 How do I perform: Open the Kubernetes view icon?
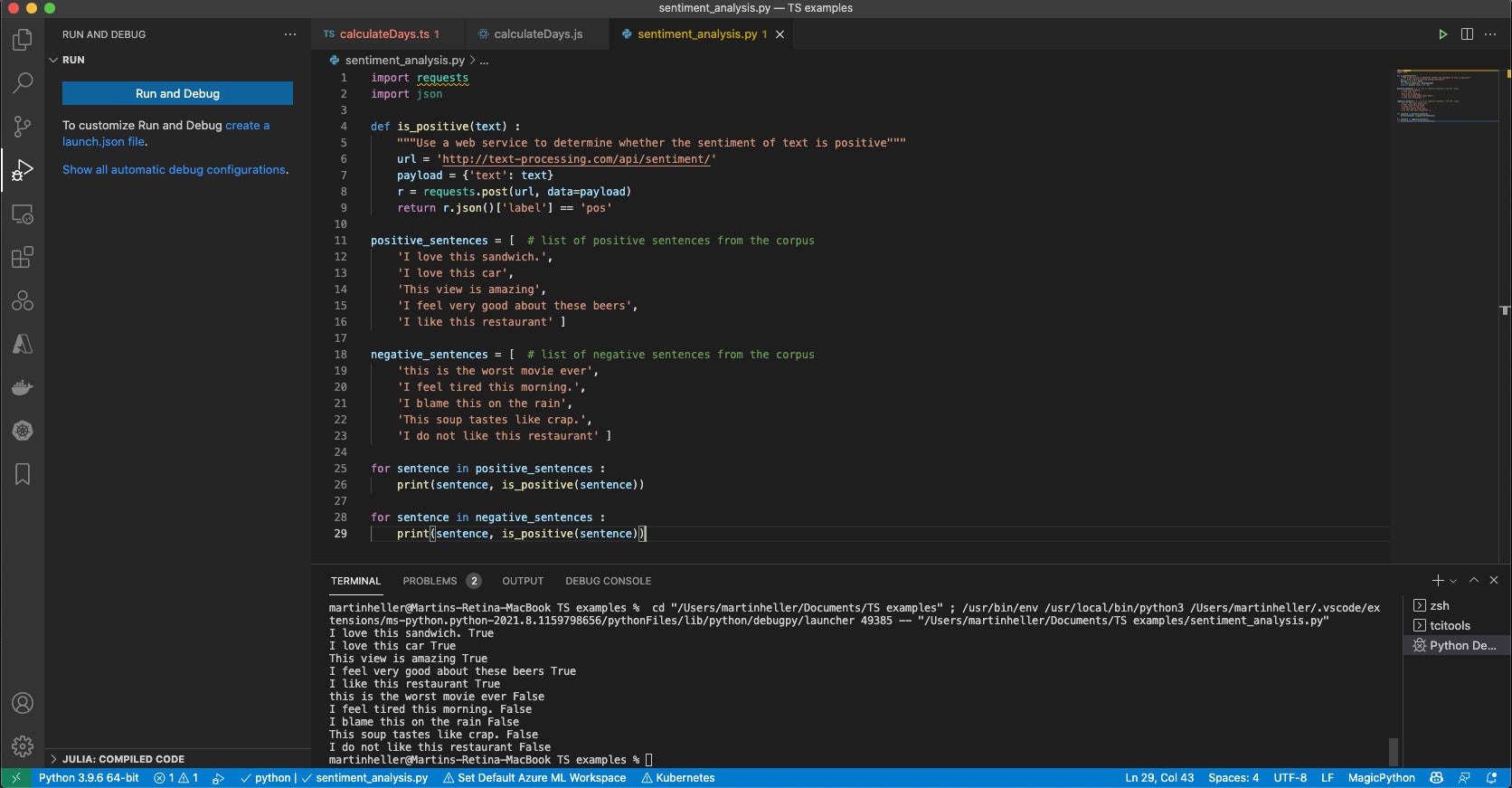point(23,431)
